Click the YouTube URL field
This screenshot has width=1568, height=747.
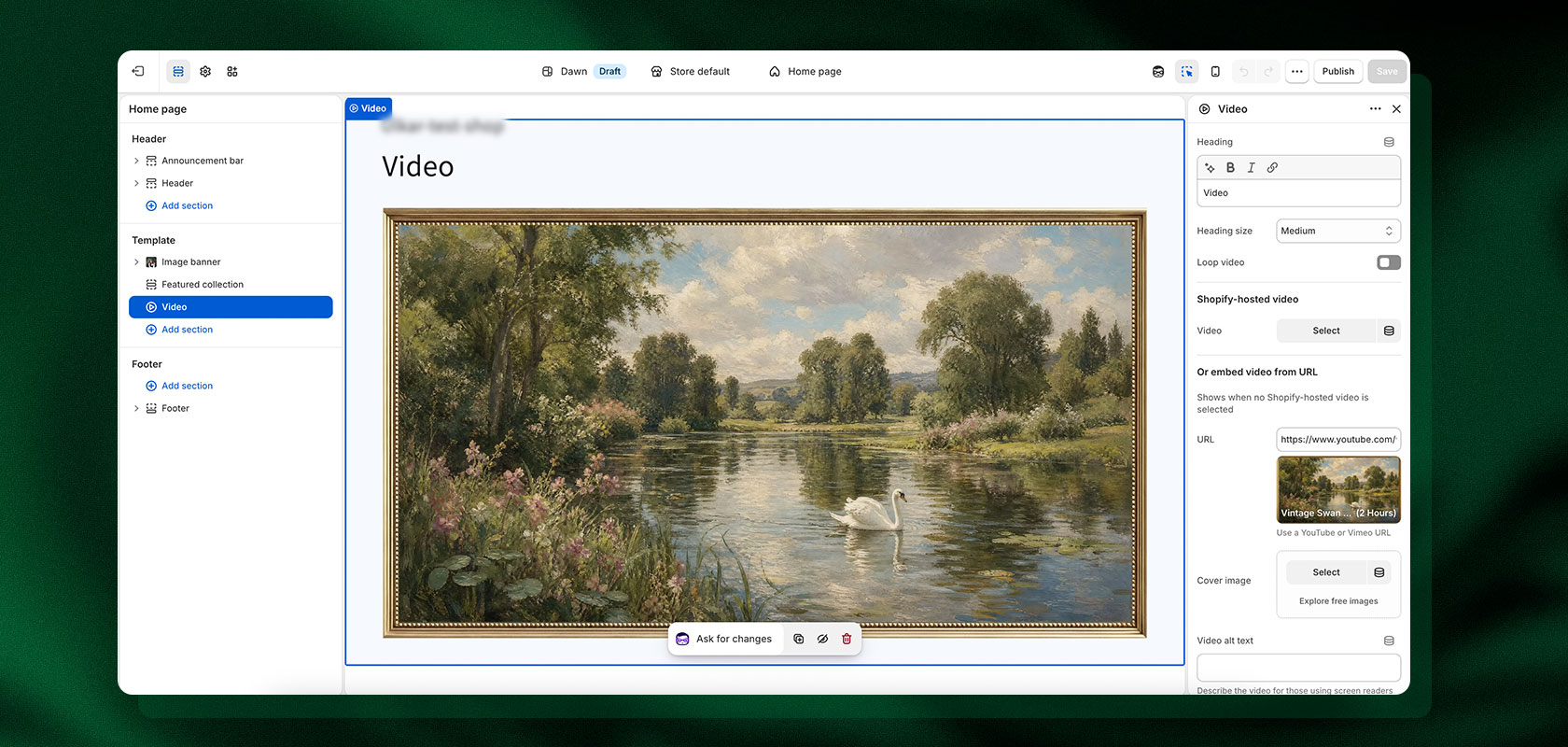pyautogui.click(x=1337, y=439)
